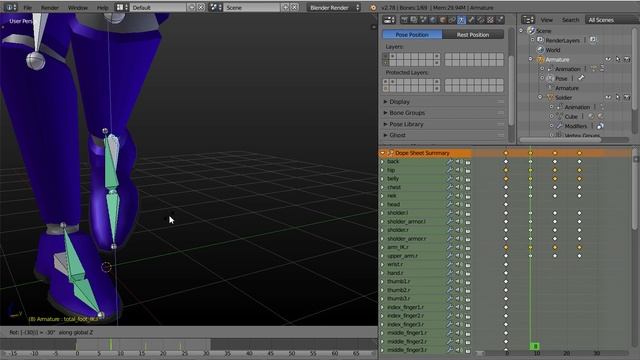640x360 pixels.
Task: Select Rest Position button
Action: pos(473,35)
